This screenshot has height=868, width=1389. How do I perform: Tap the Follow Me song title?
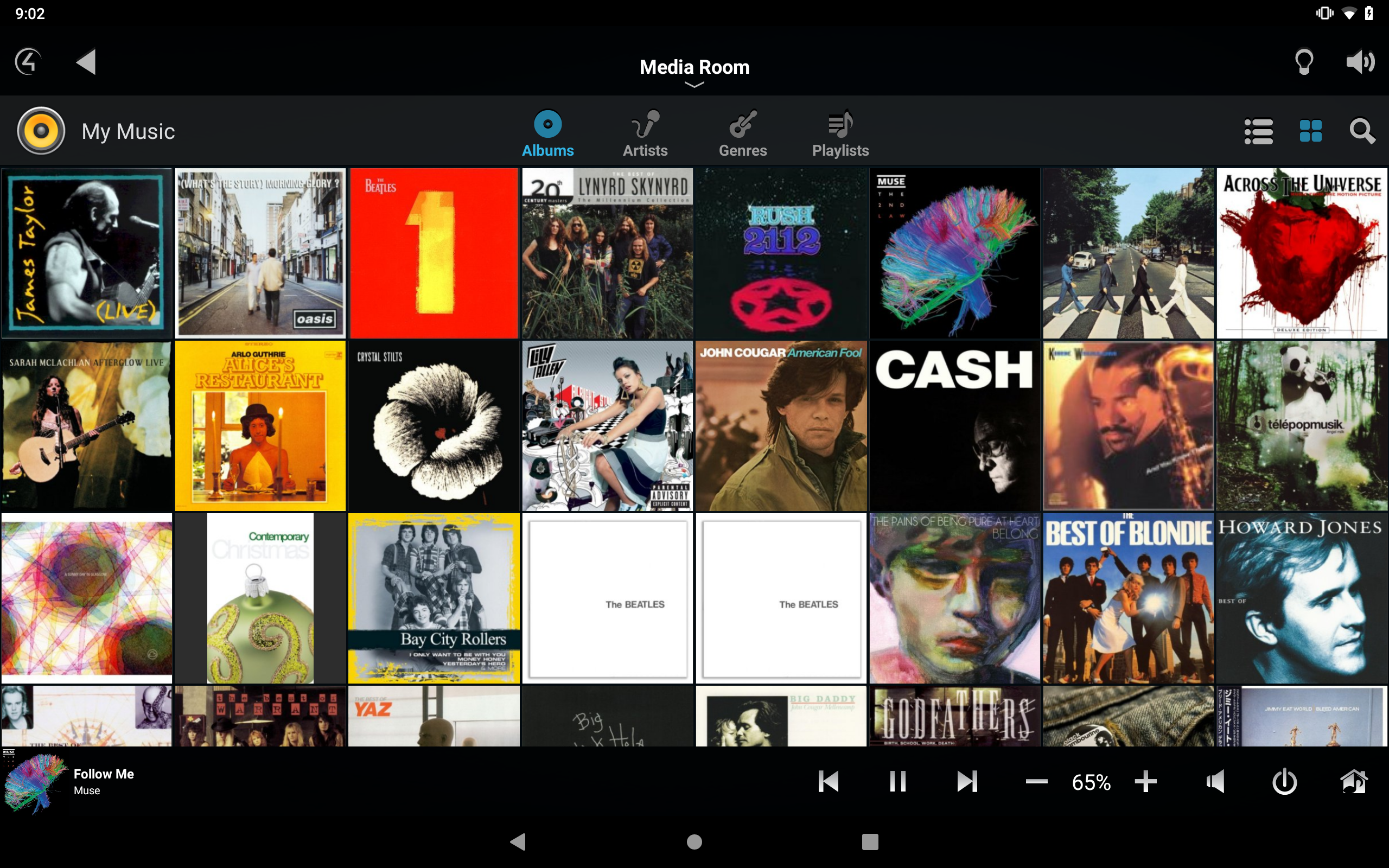pos(104,774)
